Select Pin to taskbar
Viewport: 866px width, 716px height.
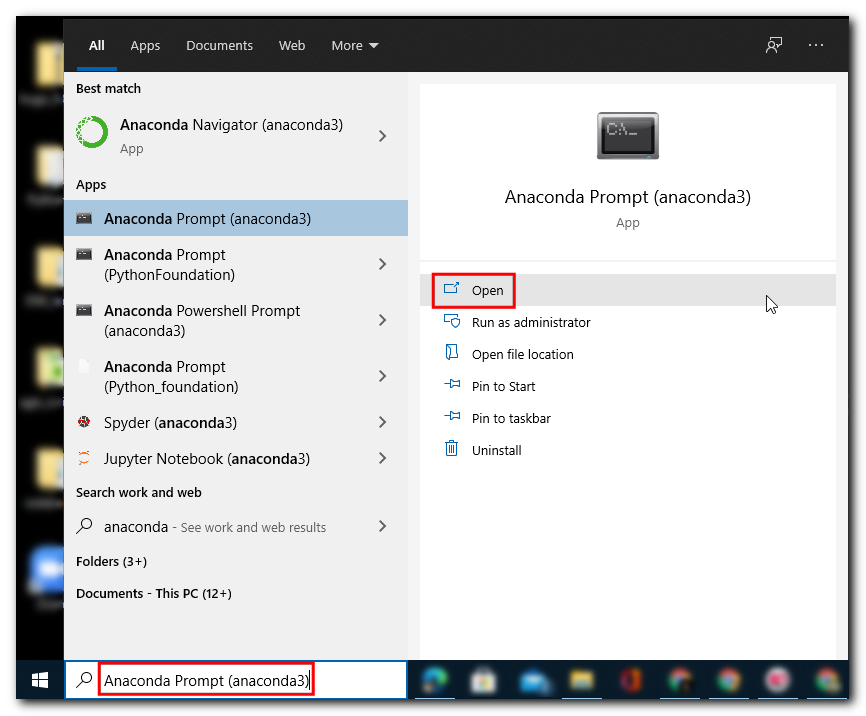(x=627, y=418)
